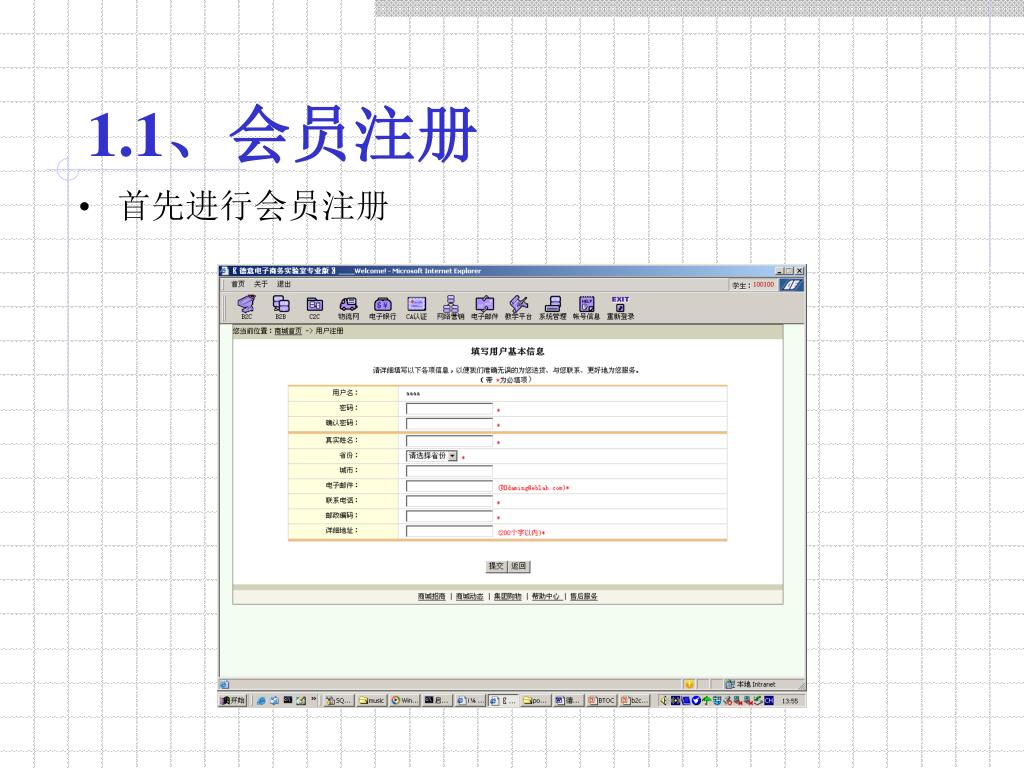Open the 退出 menu
1024x768 pixels.
283,284
